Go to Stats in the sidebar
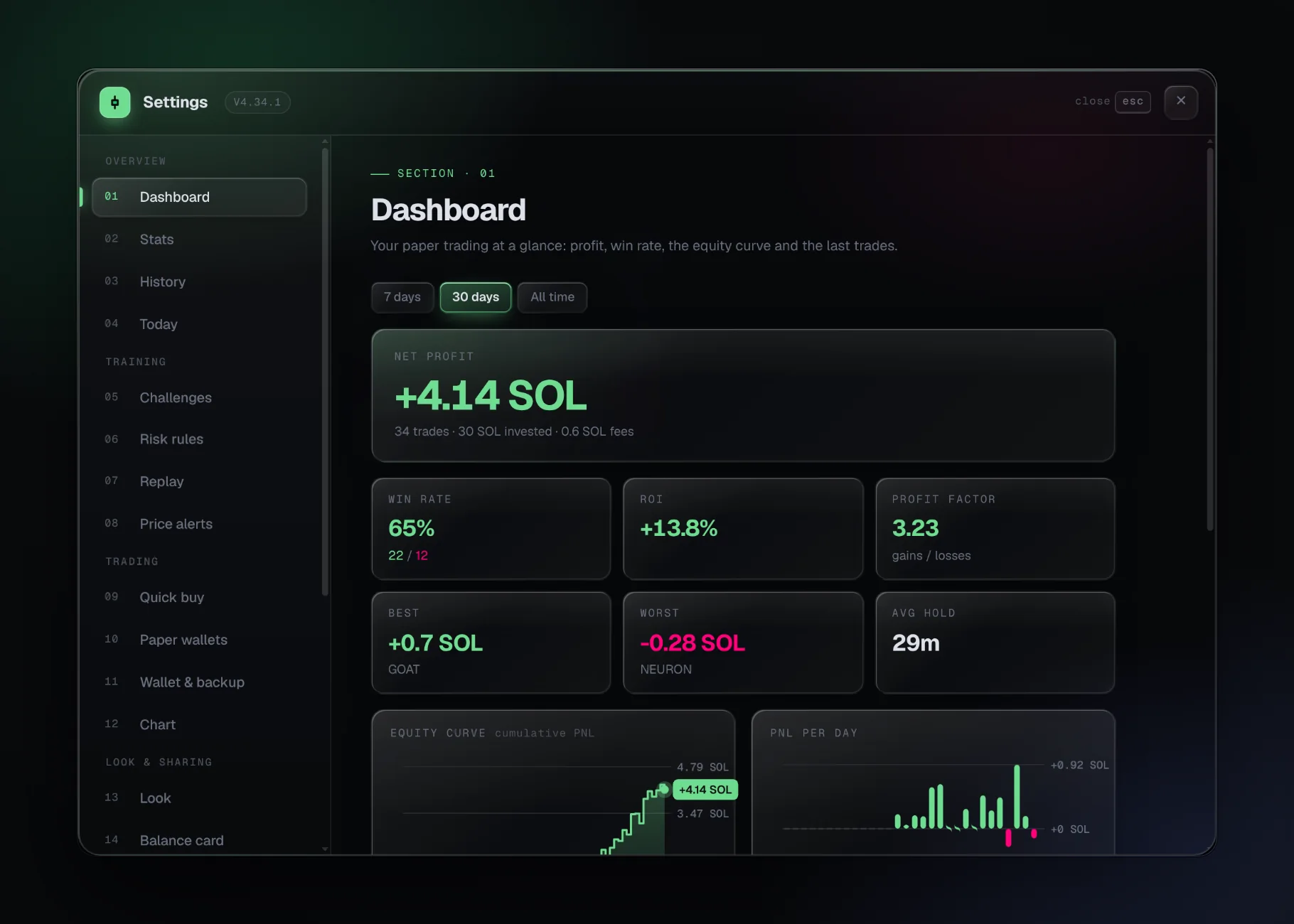This screenshot has height=924, width=1294. point(199,240)
